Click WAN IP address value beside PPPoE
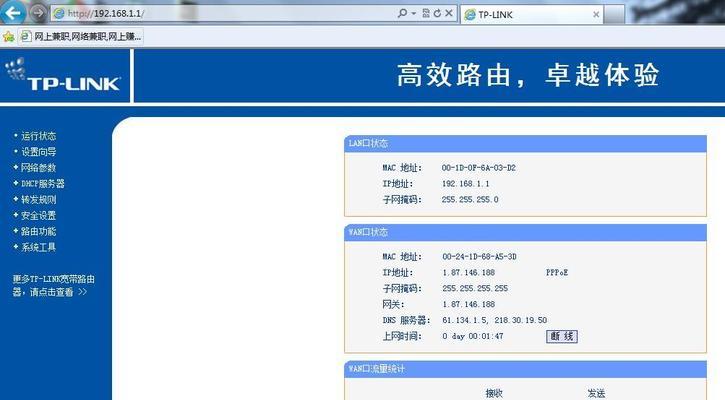The height and width of the screenshot is (400, 725). [x=468, y=273]
